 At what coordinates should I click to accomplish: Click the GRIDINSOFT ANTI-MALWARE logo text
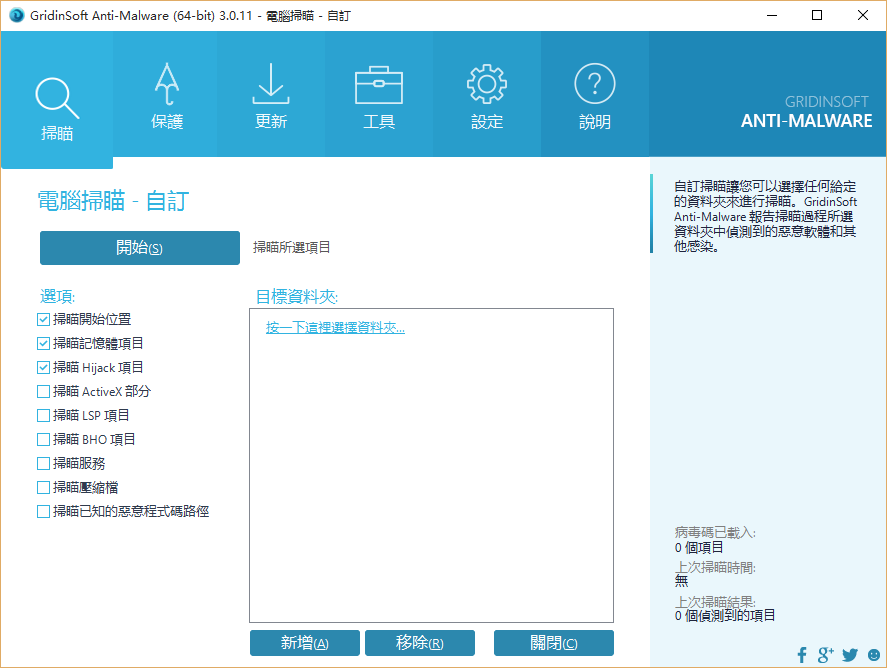pyautogui.click(x=806, y=112)
